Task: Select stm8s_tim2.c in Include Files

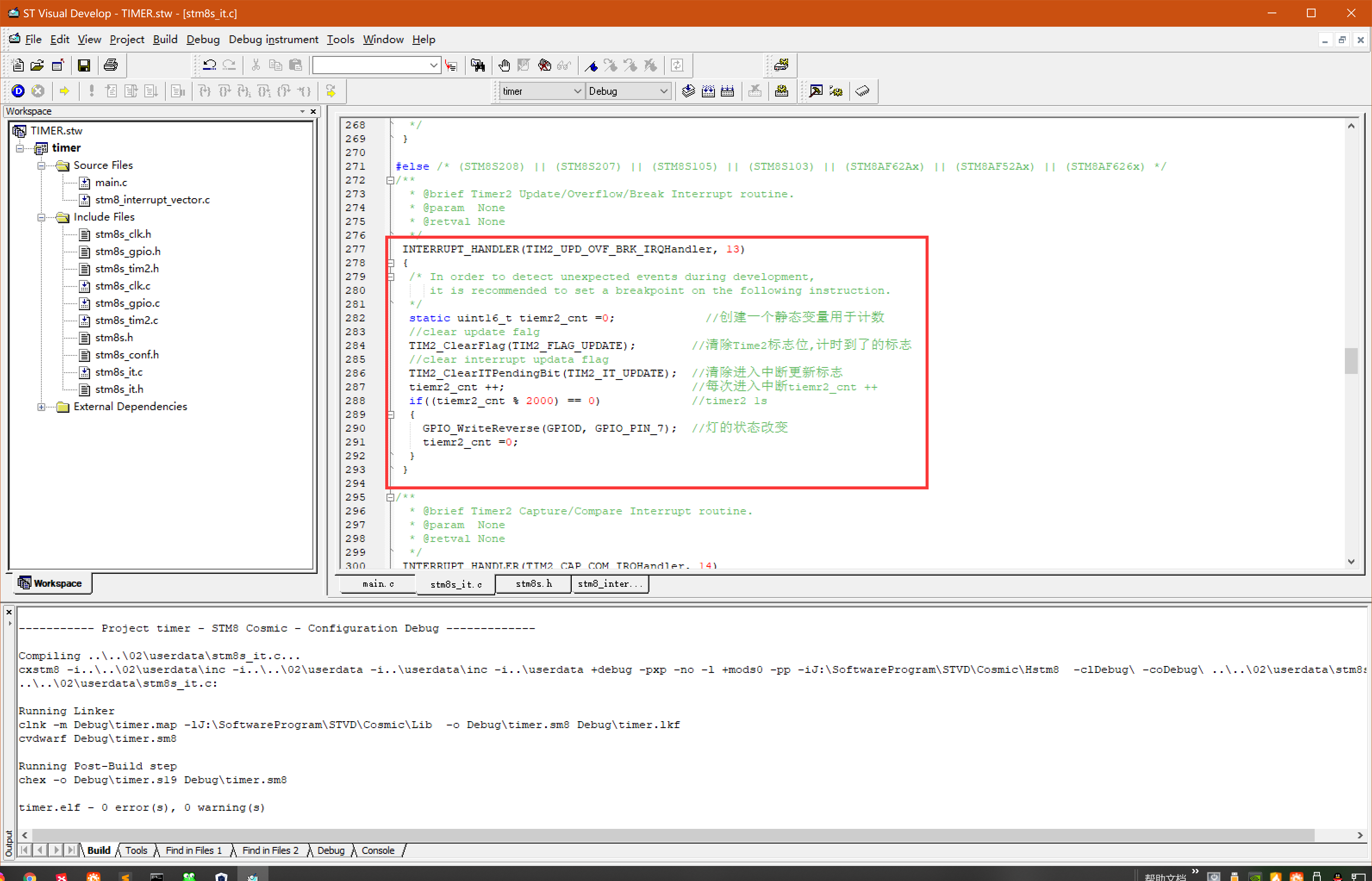Action: (126, 321)
